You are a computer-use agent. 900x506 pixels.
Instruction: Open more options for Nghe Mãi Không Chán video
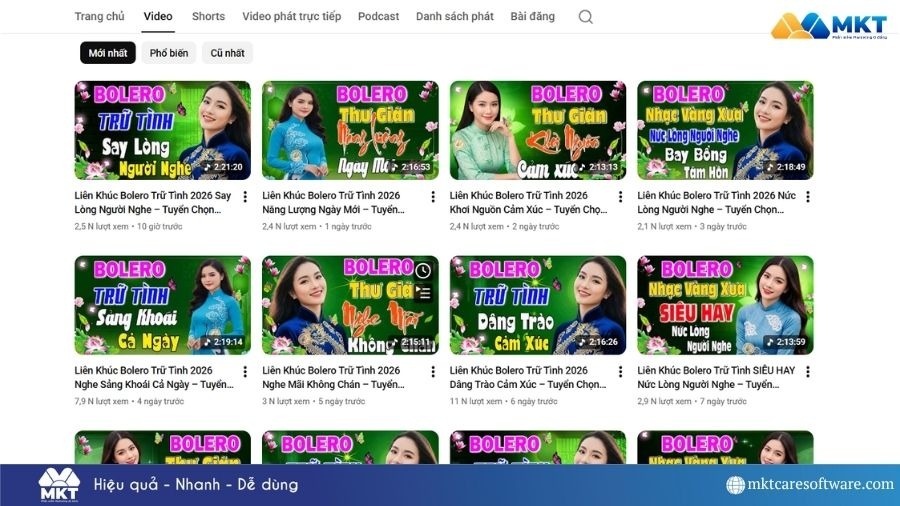pyautogui.click(x=433, y=372)
